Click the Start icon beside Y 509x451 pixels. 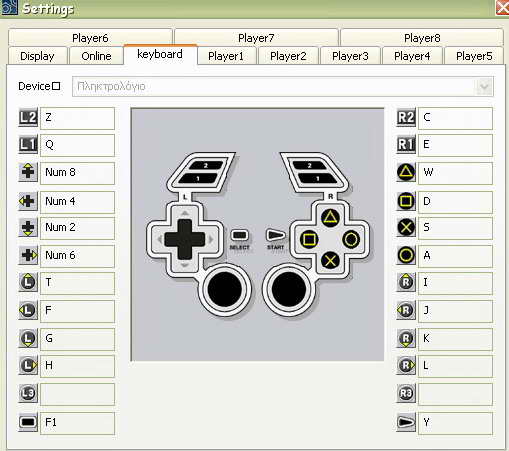(x=406, y=422)
